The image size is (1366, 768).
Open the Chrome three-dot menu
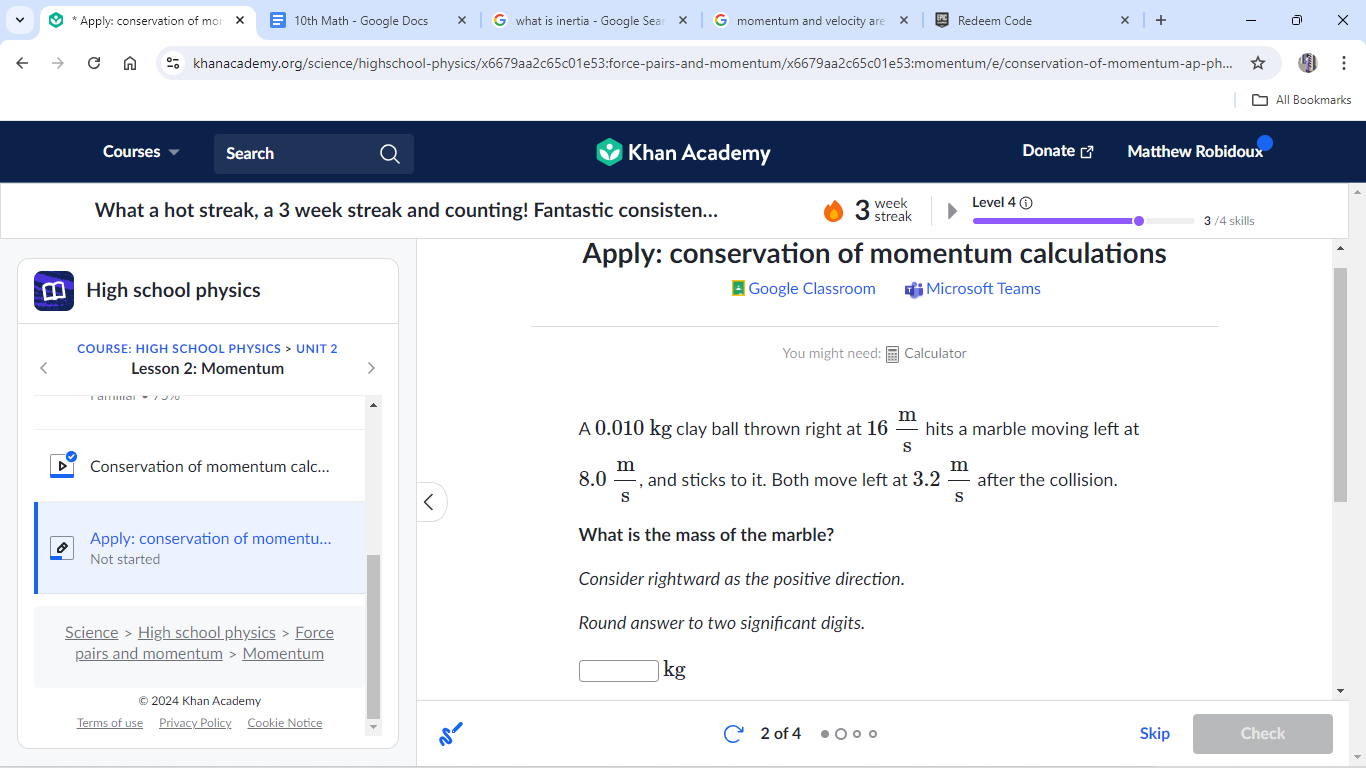[1344, 63]
